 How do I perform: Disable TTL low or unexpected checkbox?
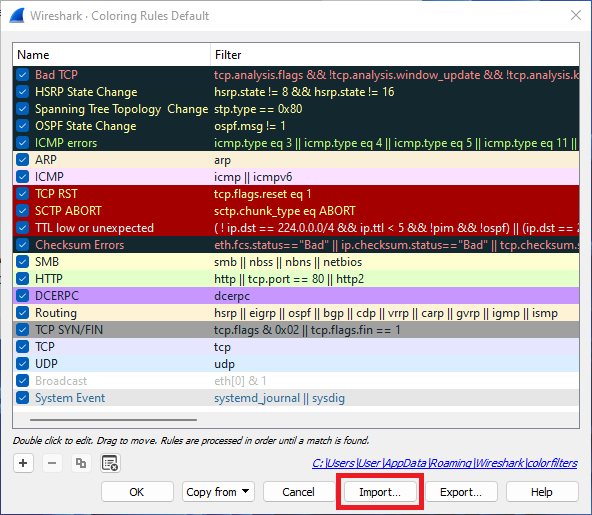[x=23, y=228]
